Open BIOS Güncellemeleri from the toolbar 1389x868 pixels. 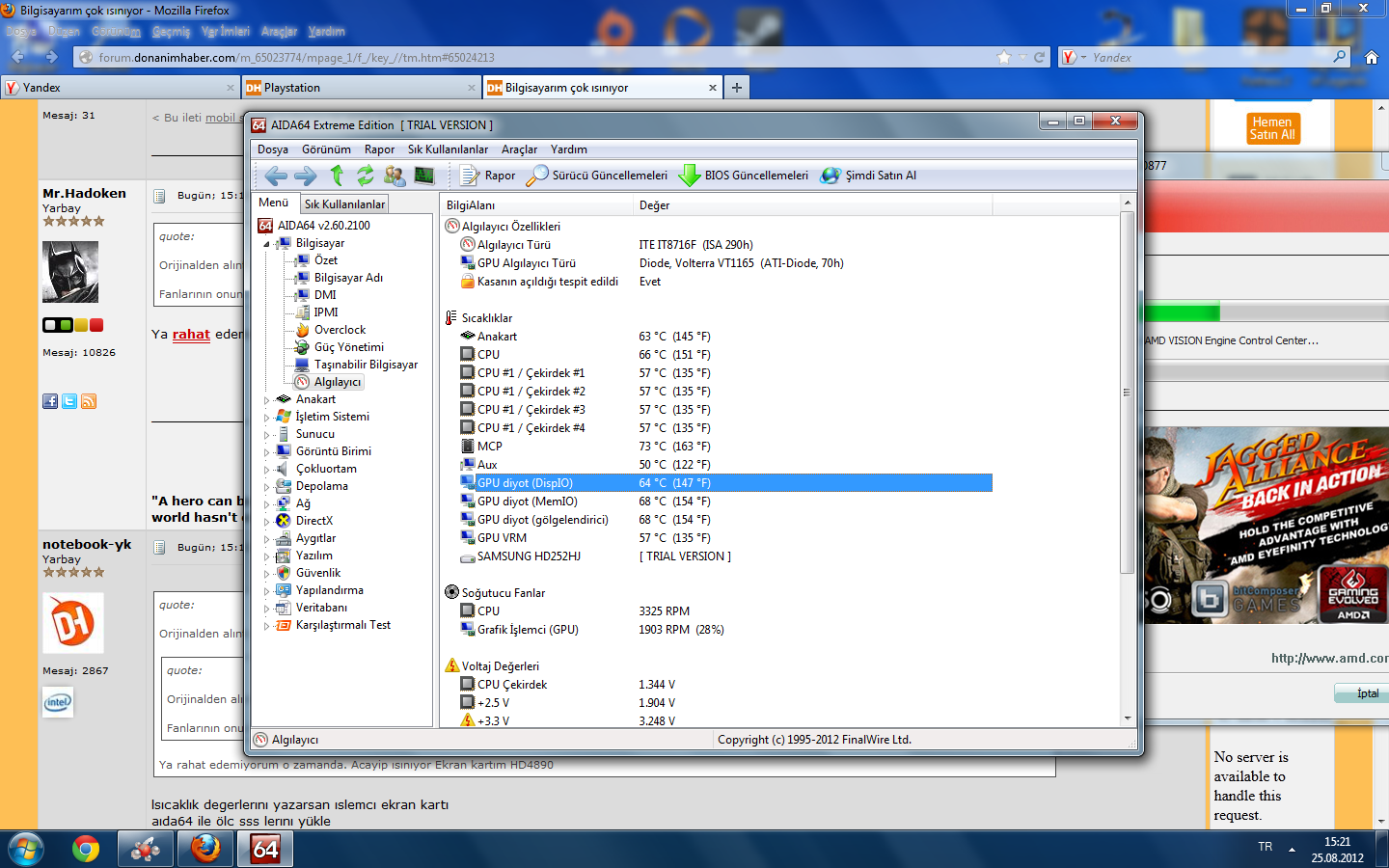tap(744, 176)
